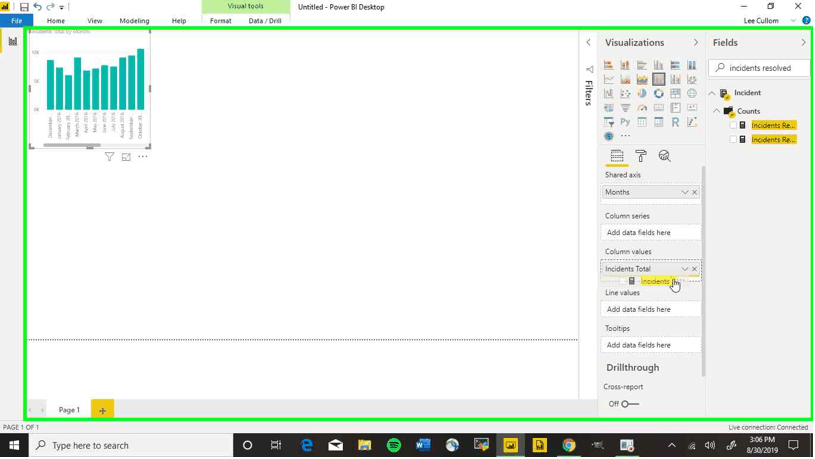The image size is (815, 459).
Task: Click the visual's filter funnel icon
Action: [x=109, y=157]
